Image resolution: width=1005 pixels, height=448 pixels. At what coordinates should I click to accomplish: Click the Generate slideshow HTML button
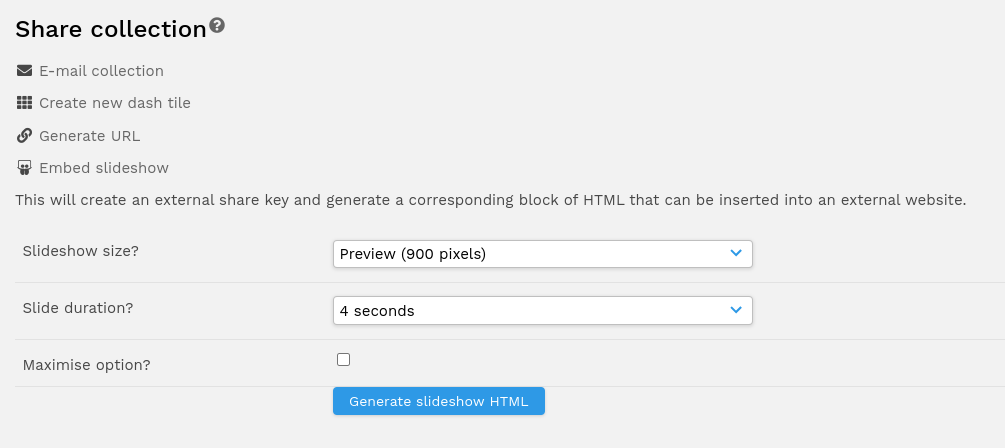click(438, 401)
